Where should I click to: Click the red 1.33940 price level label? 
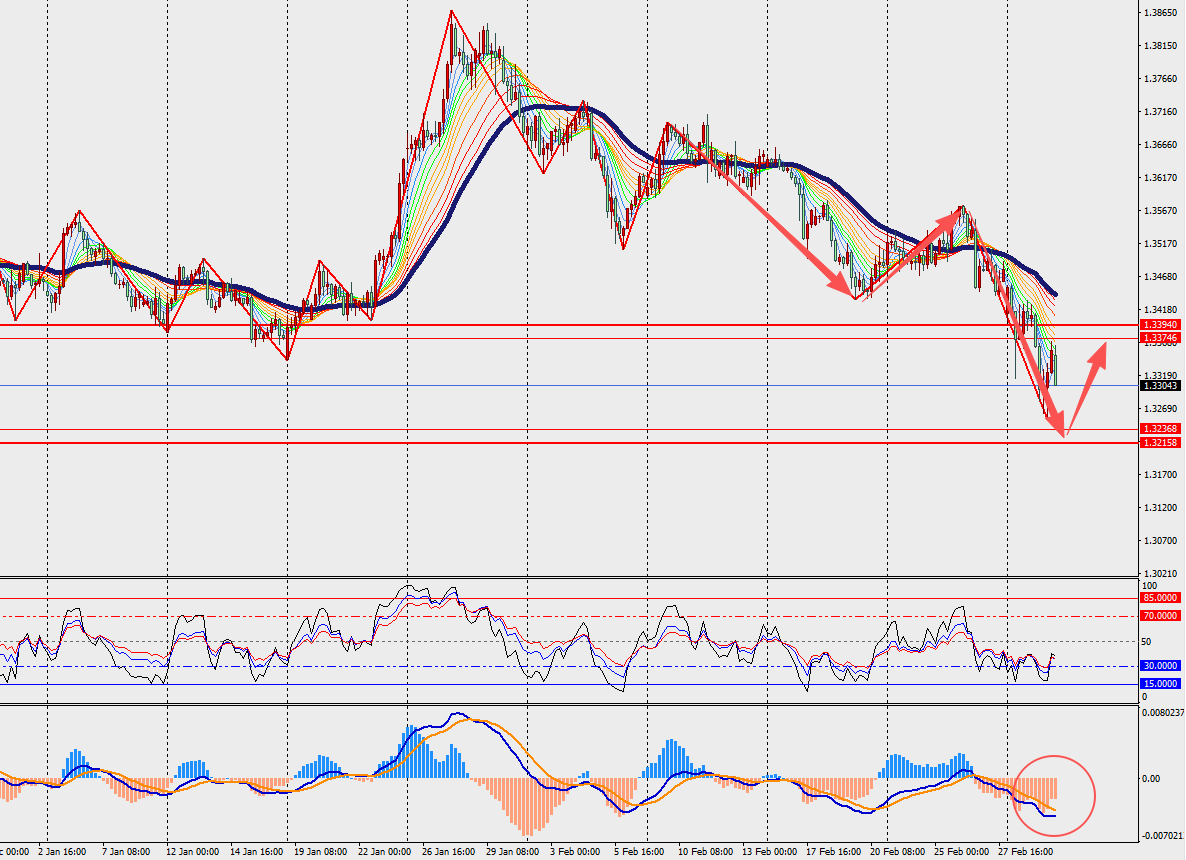click(x=1160, y=325)
